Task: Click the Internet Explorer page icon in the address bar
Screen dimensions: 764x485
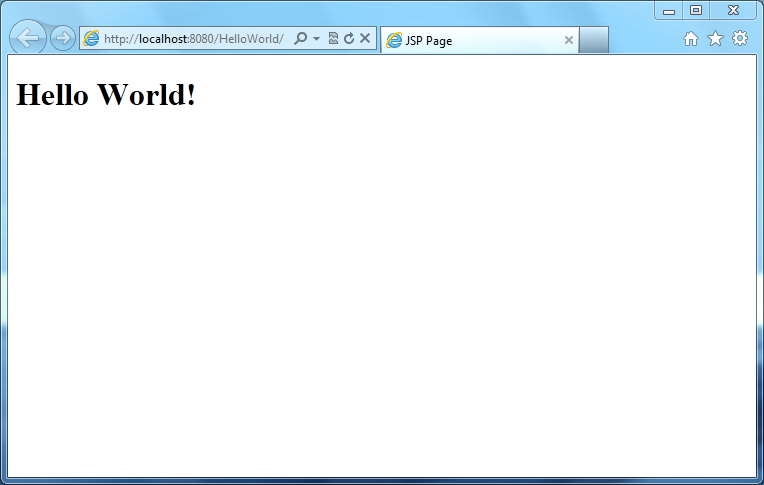Action: [x=91, y=39]
